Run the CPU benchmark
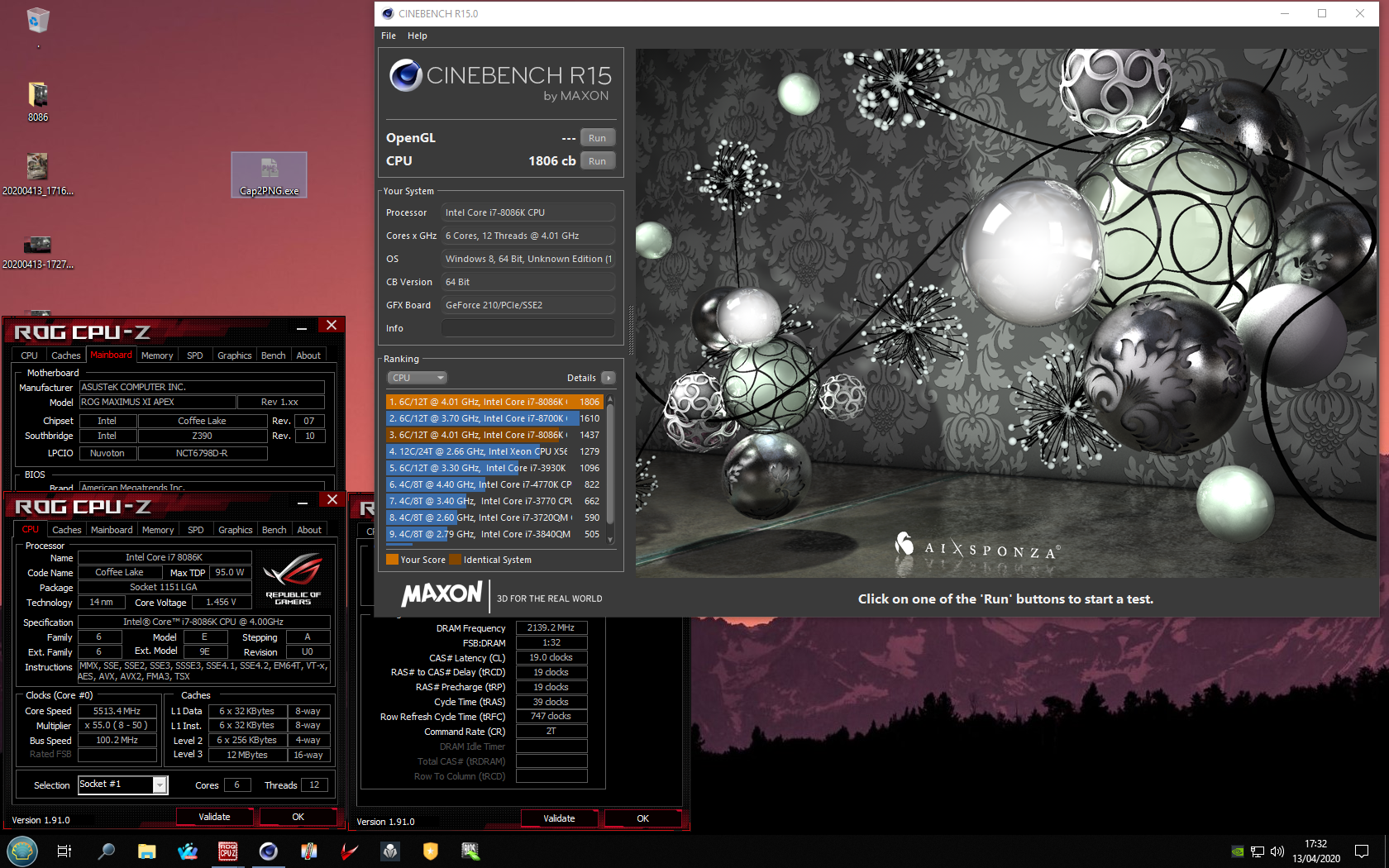 598,161
